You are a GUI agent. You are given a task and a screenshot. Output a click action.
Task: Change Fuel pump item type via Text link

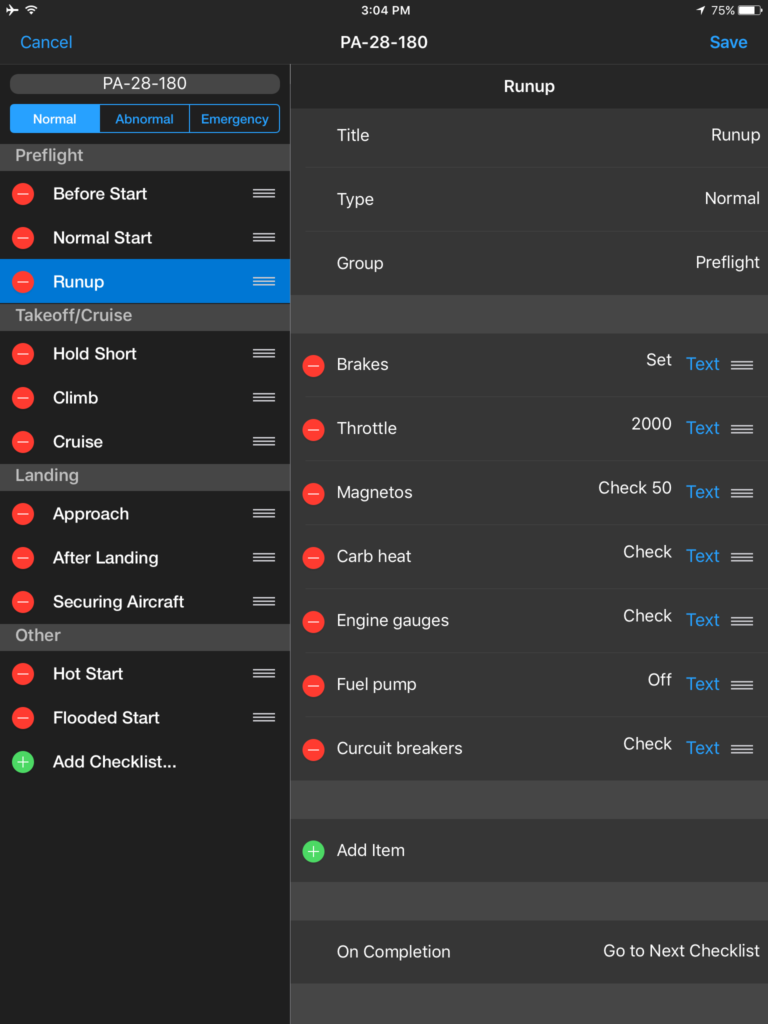[x=703, y=684]
